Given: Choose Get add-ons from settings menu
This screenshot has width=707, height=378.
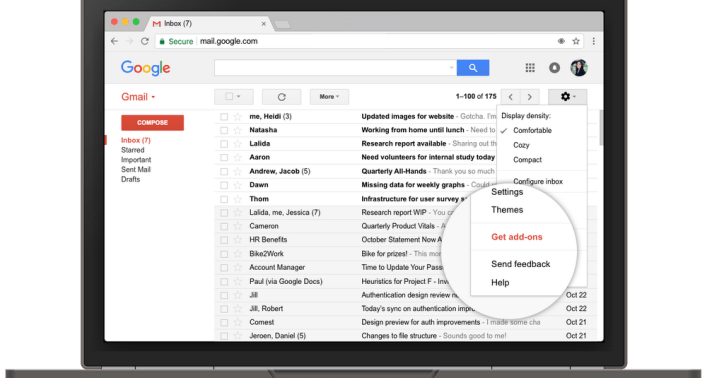Looking at the screenshot, I should pyautogui.click(x=517, y=237).
